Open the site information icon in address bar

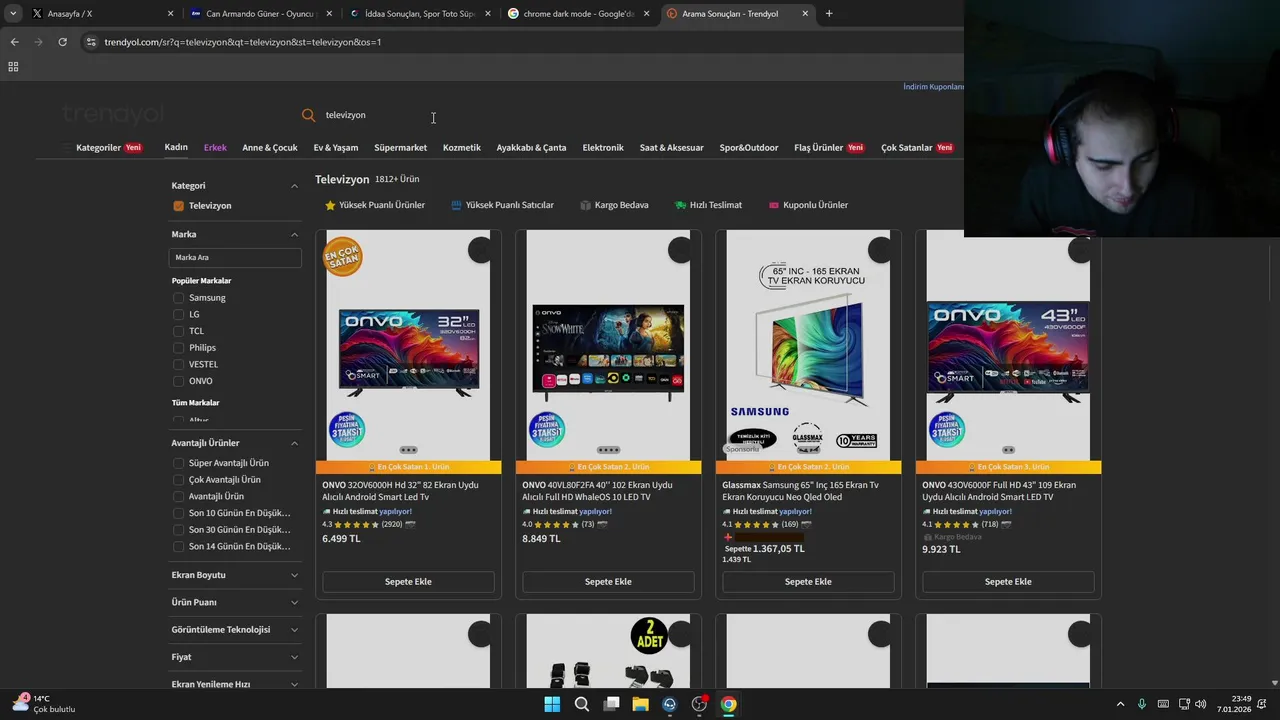[91, 42]
